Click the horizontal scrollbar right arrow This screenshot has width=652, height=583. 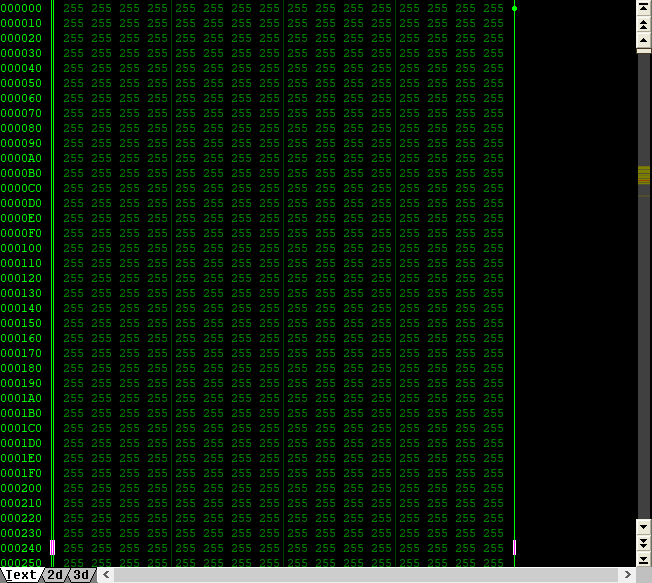[627, 575]
